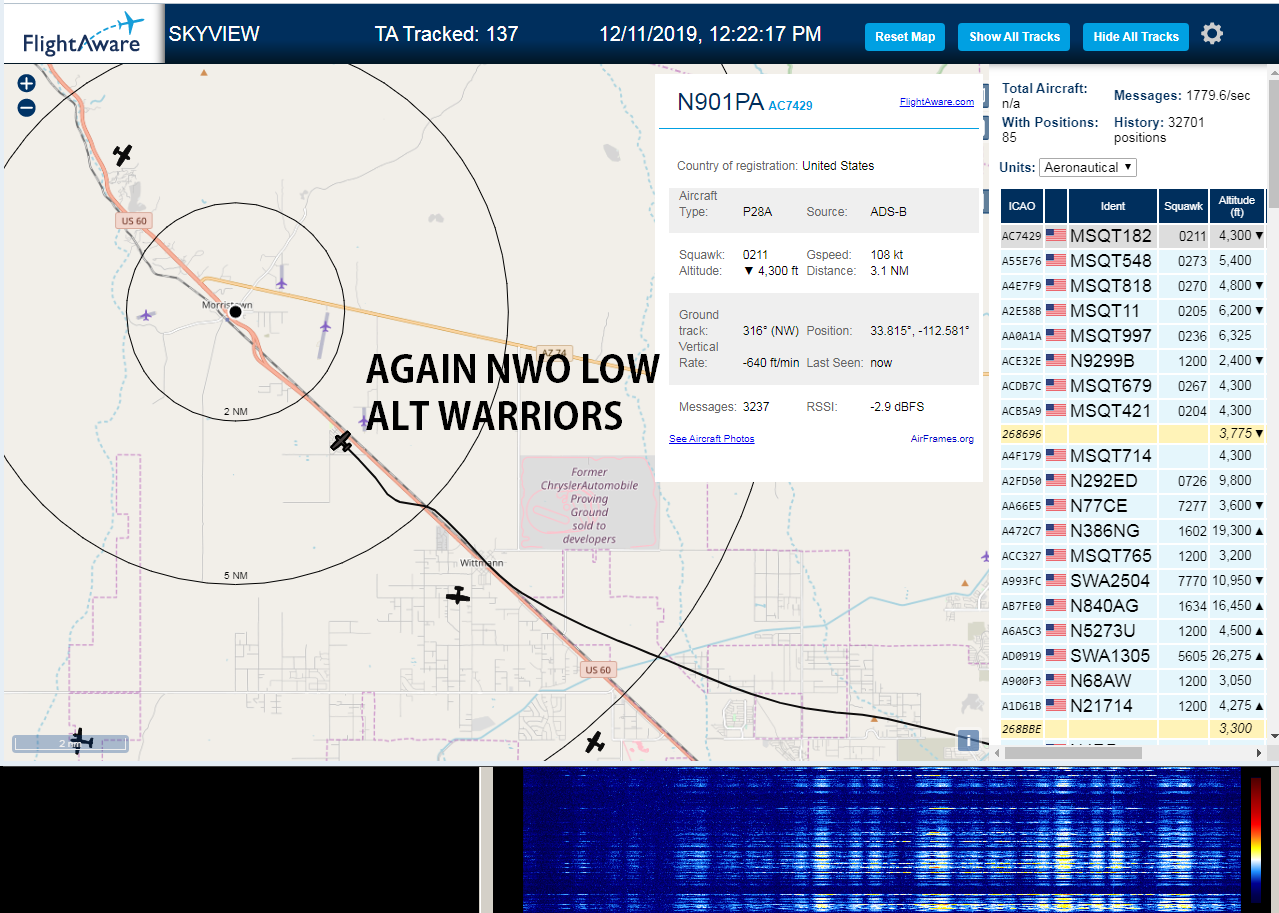Select the black aircraft below the Wittmann label

pos(457,596)
